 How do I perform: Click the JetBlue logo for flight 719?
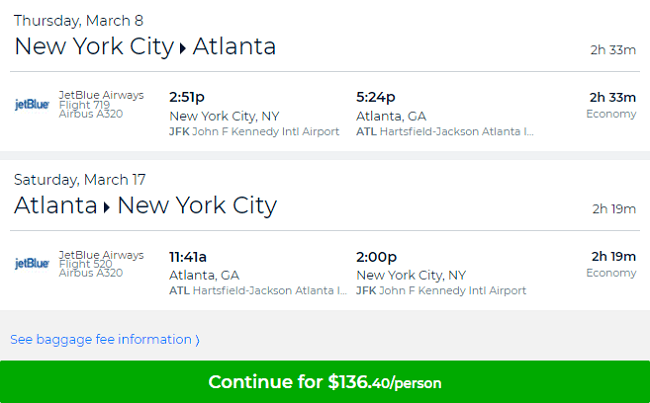click(x=32, y=104)
